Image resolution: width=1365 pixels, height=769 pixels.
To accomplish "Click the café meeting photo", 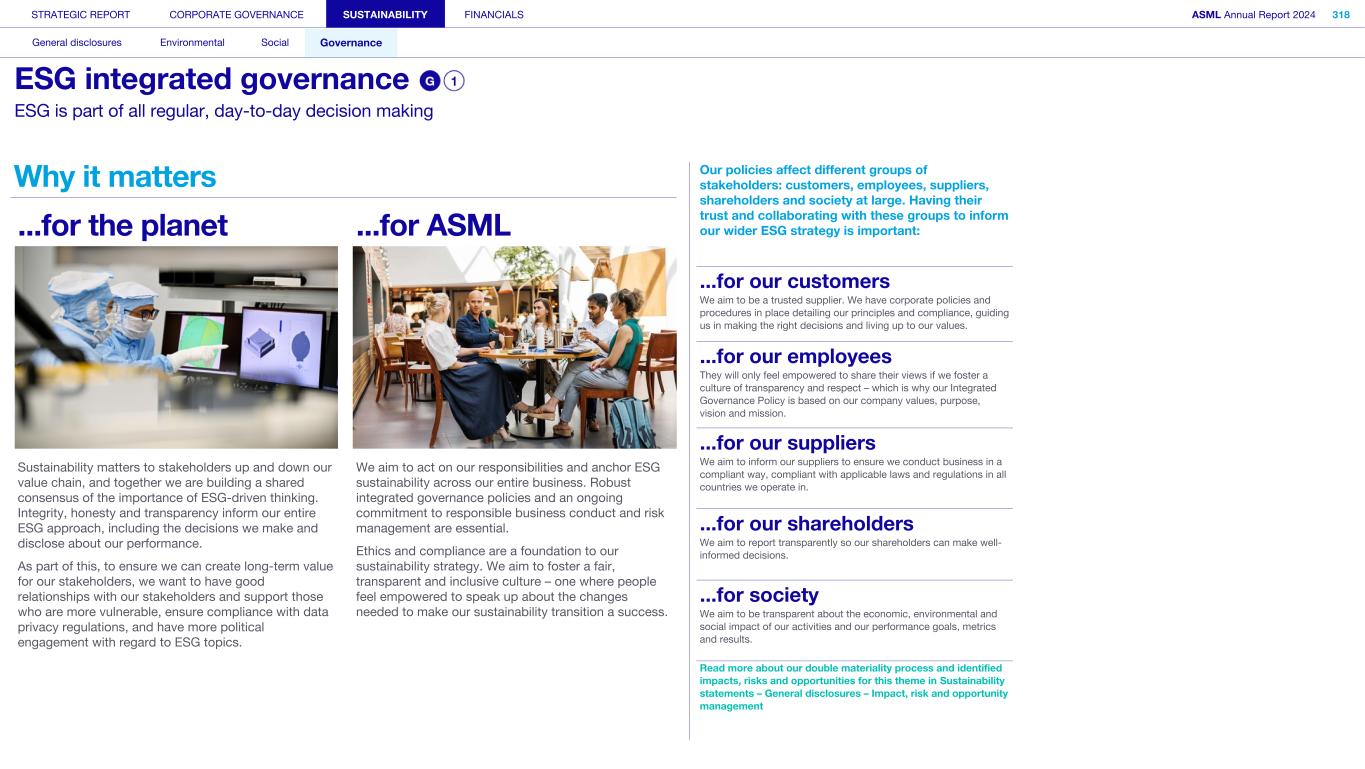I will [514, 347].
